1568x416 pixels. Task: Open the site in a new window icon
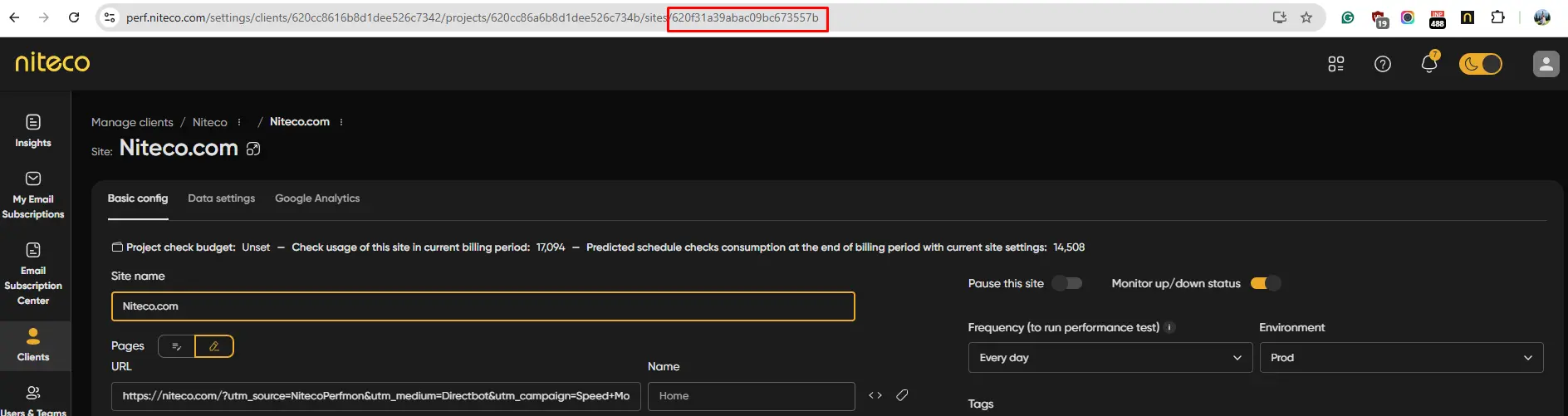point(253,149)
